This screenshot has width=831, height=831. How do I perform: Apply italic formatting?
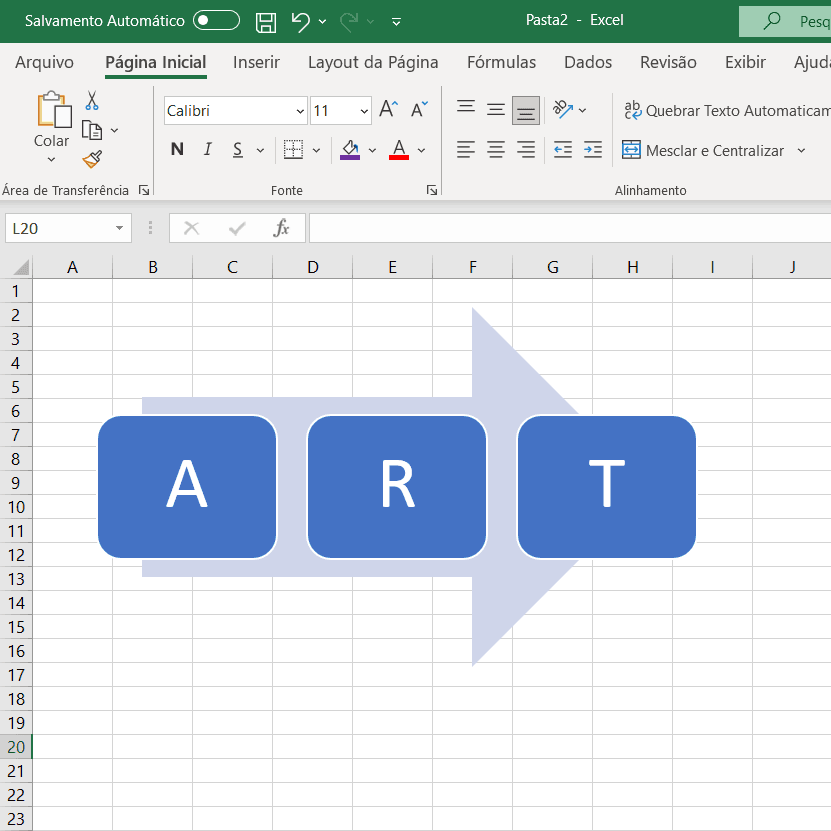(207, 149)
